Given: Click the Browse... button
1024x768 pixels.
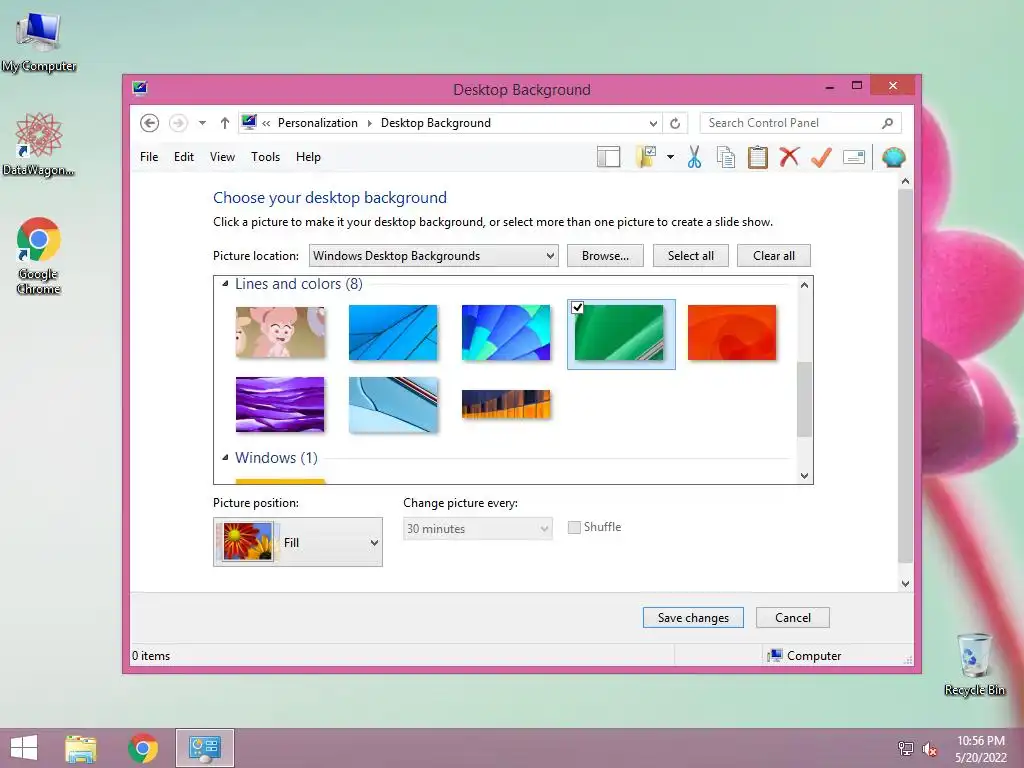Looking at the screenshot, I should pos(605,255).
